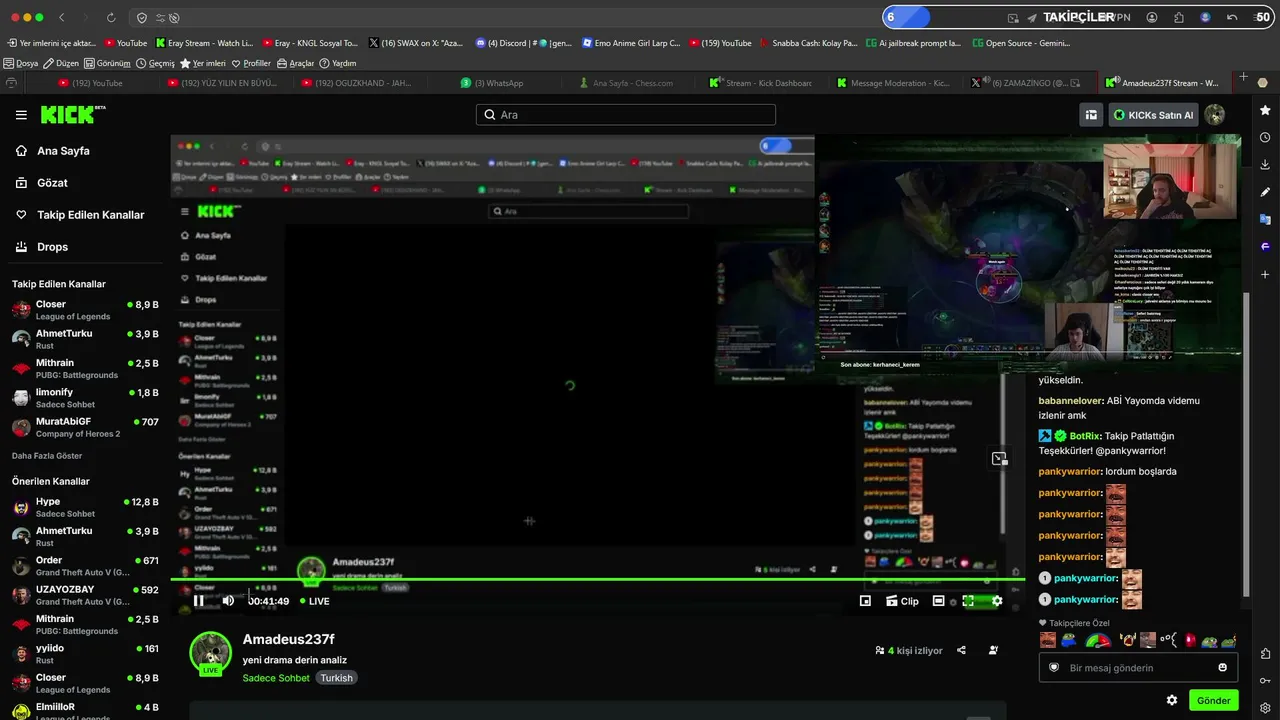1280x720 pixels.
Task: Share the Amadeus237f stream
Action: pos(961,650)
